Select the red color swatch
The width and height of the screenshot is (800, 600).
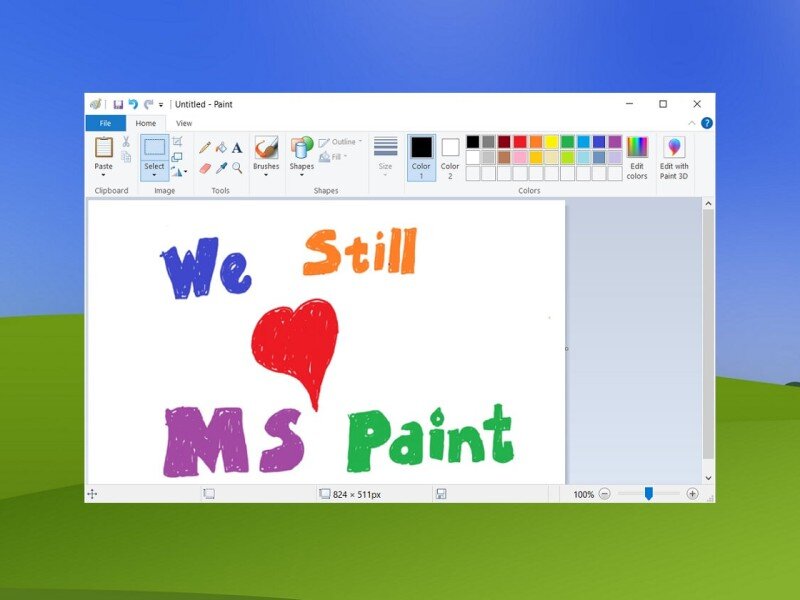pyautogui.click(x=520, y=140)
